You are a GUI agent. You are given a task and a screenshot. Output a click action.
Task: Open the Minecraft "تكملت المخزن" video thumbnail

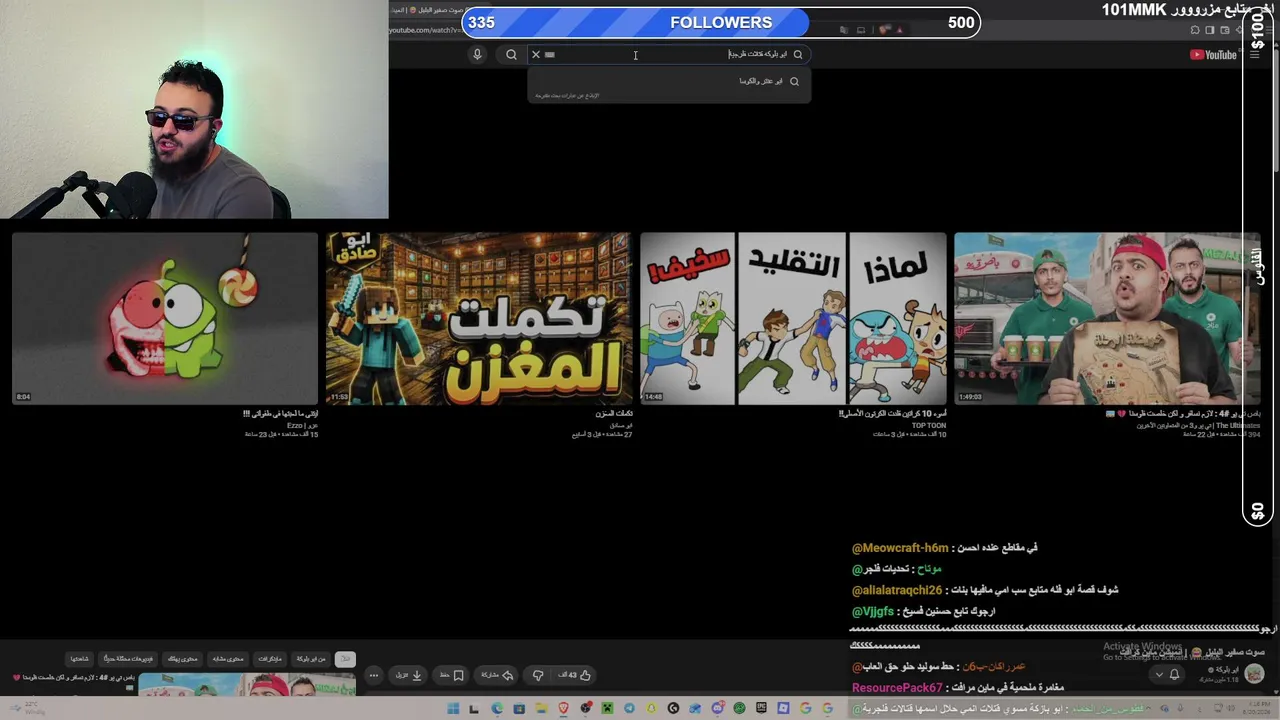[x=479, y=319]
